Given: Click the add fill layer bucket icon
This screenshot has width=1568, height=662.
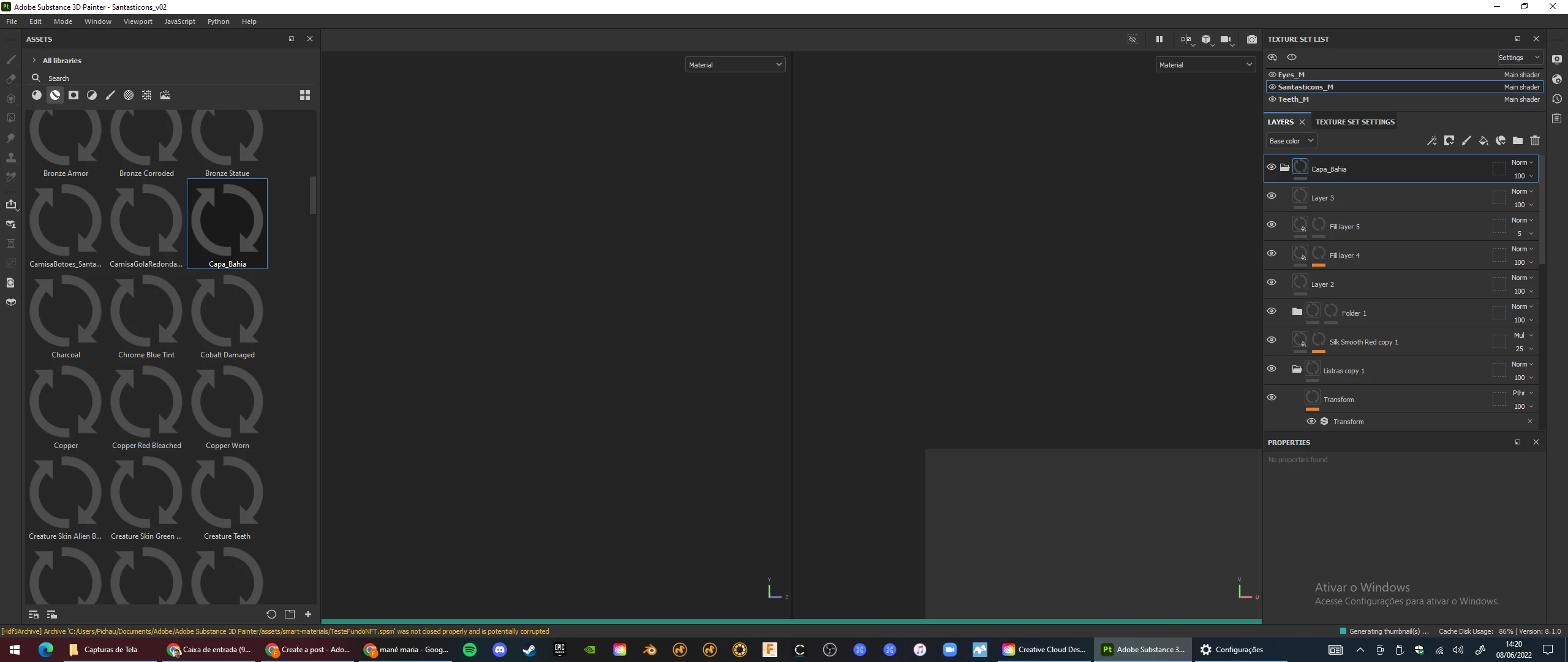Looking at the screenshot, I should click(x=1483, y=141).
